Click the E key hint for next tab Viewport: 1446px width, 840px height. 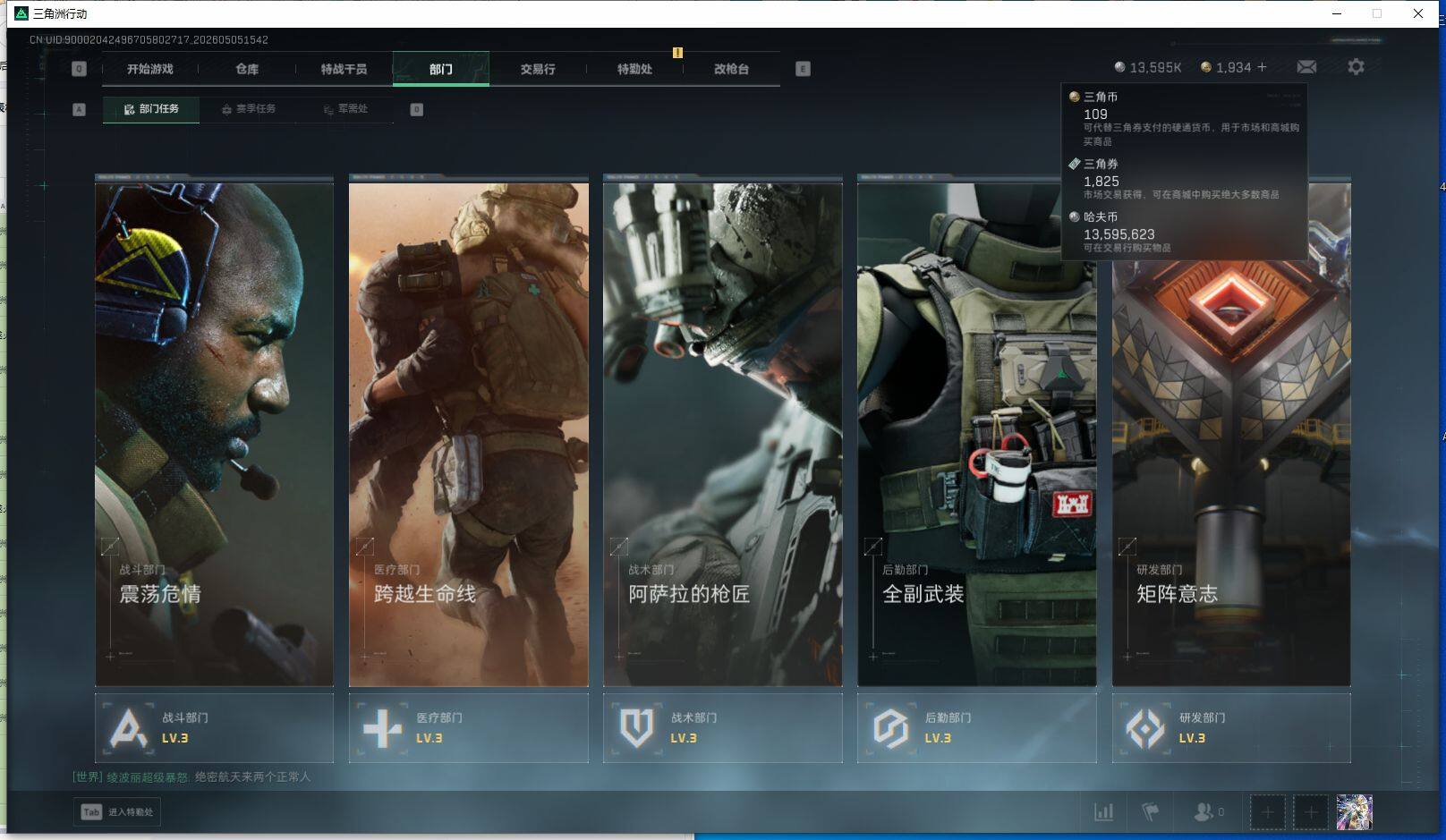point(803,69)
